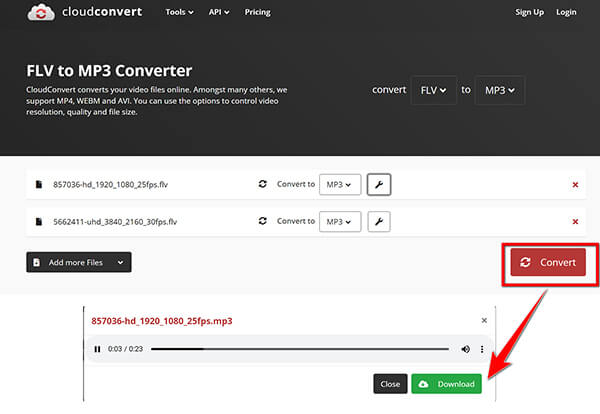Open MP3 format dropdown for 857036-hd file
The image size is (600, 414).
pos(340,184)
